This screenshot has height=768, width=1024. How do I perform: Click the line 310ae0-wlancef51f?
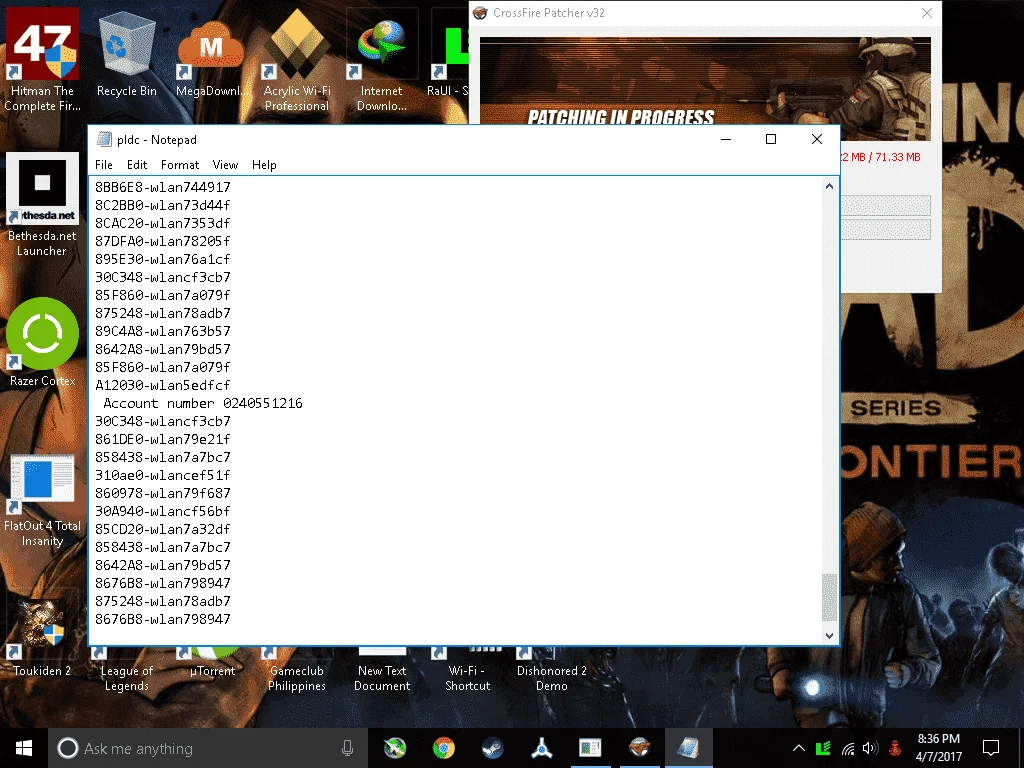pyautogui.click(x=163, y=475)
